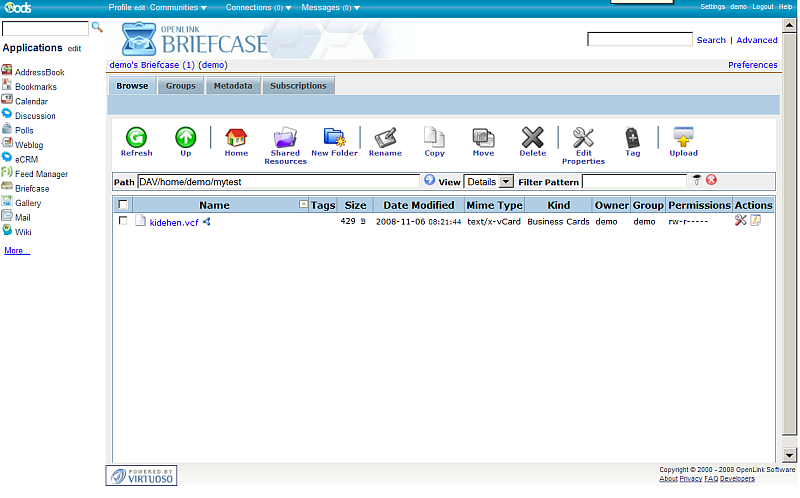Click the Upload toolbar icon
The height and width of the screenshot is (498, 800).
[x=683, y=140]
